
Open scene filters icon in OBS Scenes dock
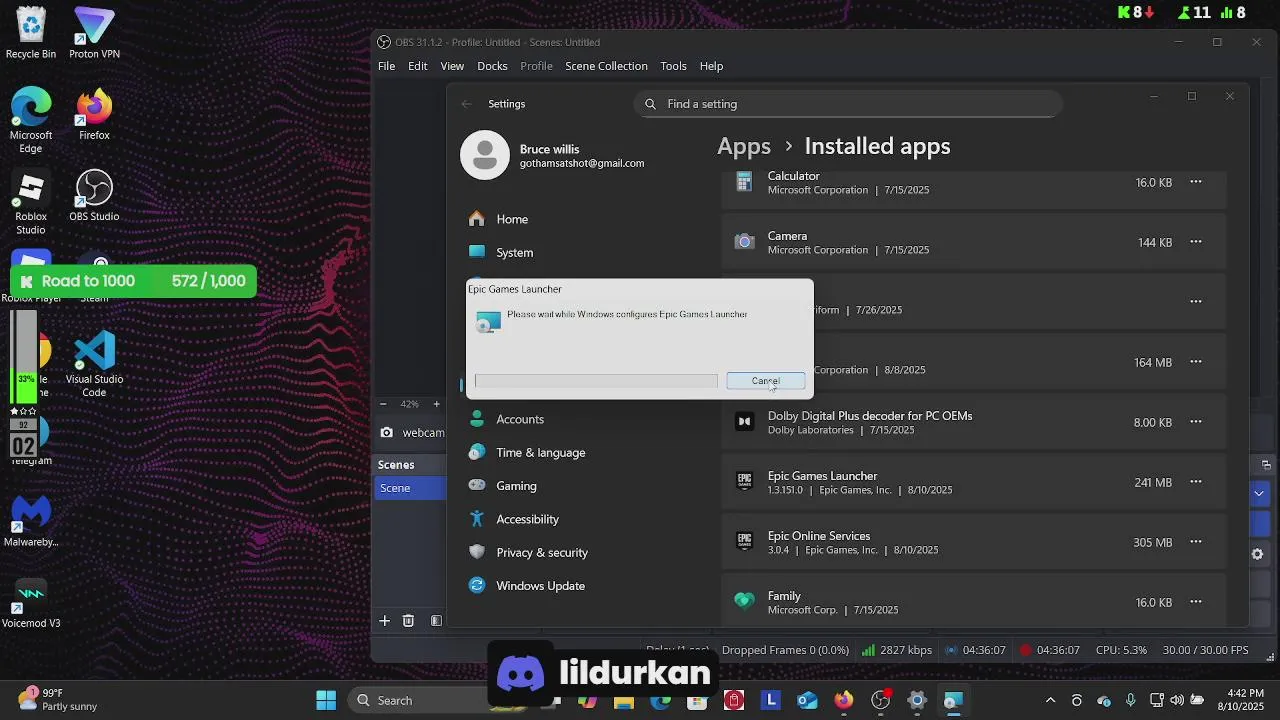pos(436,621)
